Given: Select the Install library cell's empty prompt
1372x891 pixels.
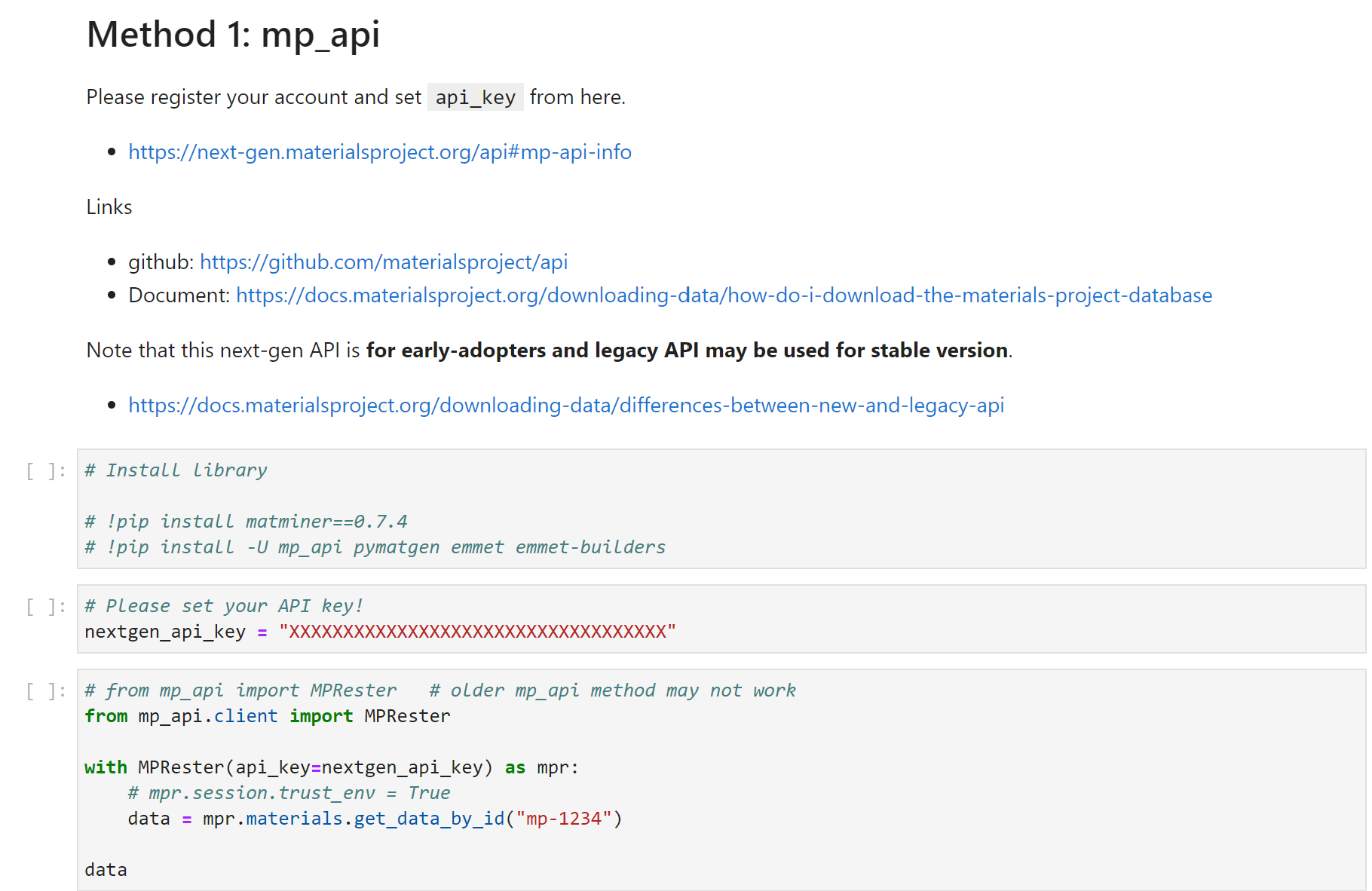Looking at the screenshot, I should point(45,471).
